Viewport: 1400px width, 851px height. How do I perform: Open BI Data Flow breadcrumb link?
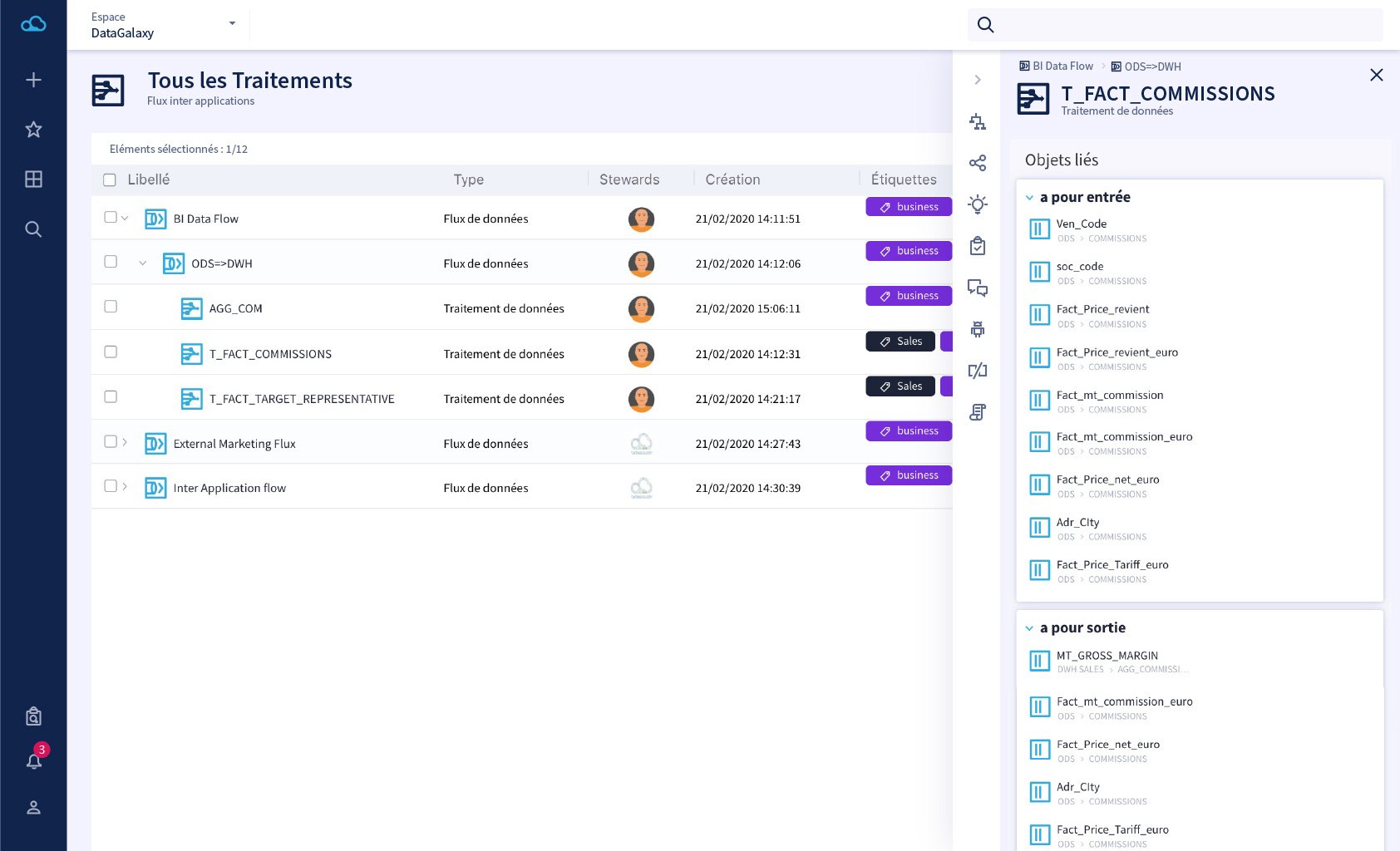click(1062, 66)
